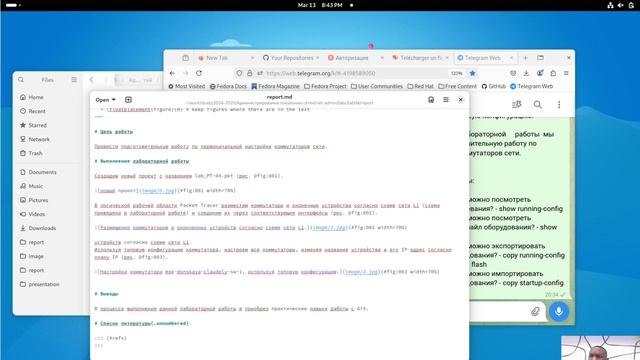Click editor headerbar document icon

pos(431,100)
